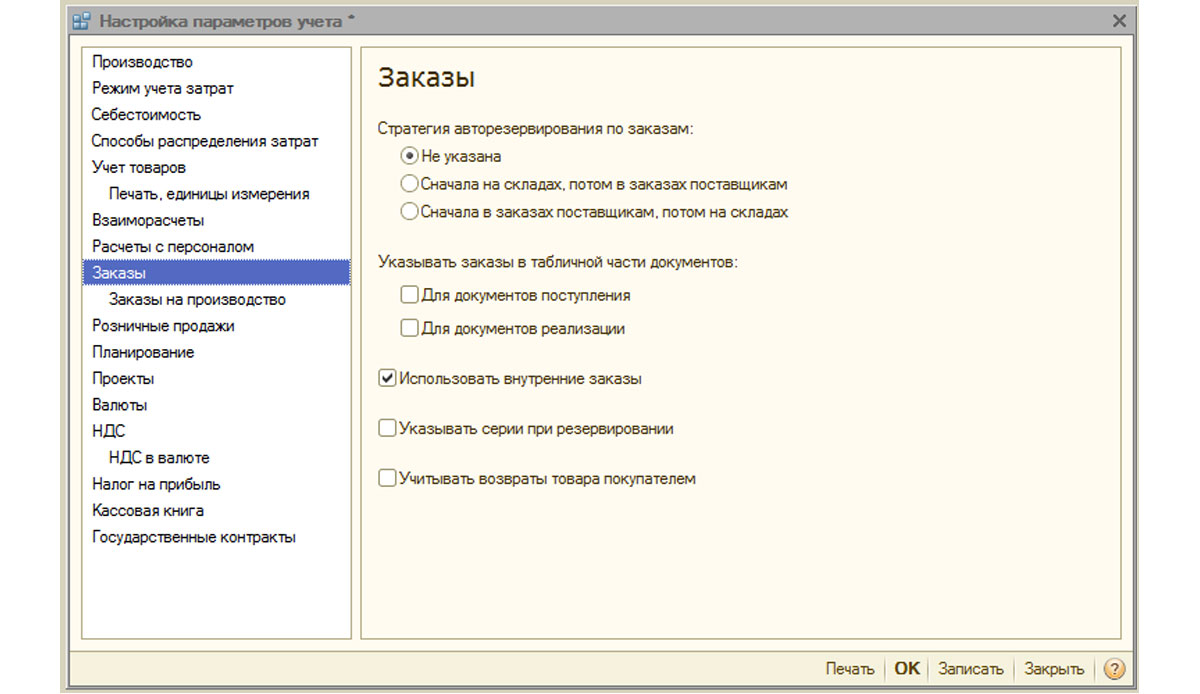1200x694 pixels.
Task: Choose 'Сначала на складах, потом в заказах поставщикам'
Action: (408, 184)
